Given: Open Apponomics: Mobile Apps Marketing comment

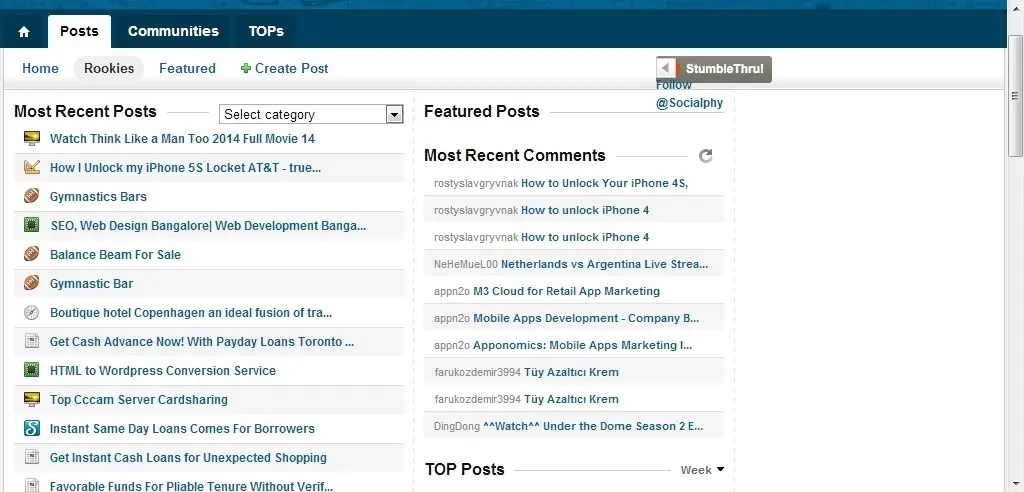Looking at the screenshot, I should point(583,345).
